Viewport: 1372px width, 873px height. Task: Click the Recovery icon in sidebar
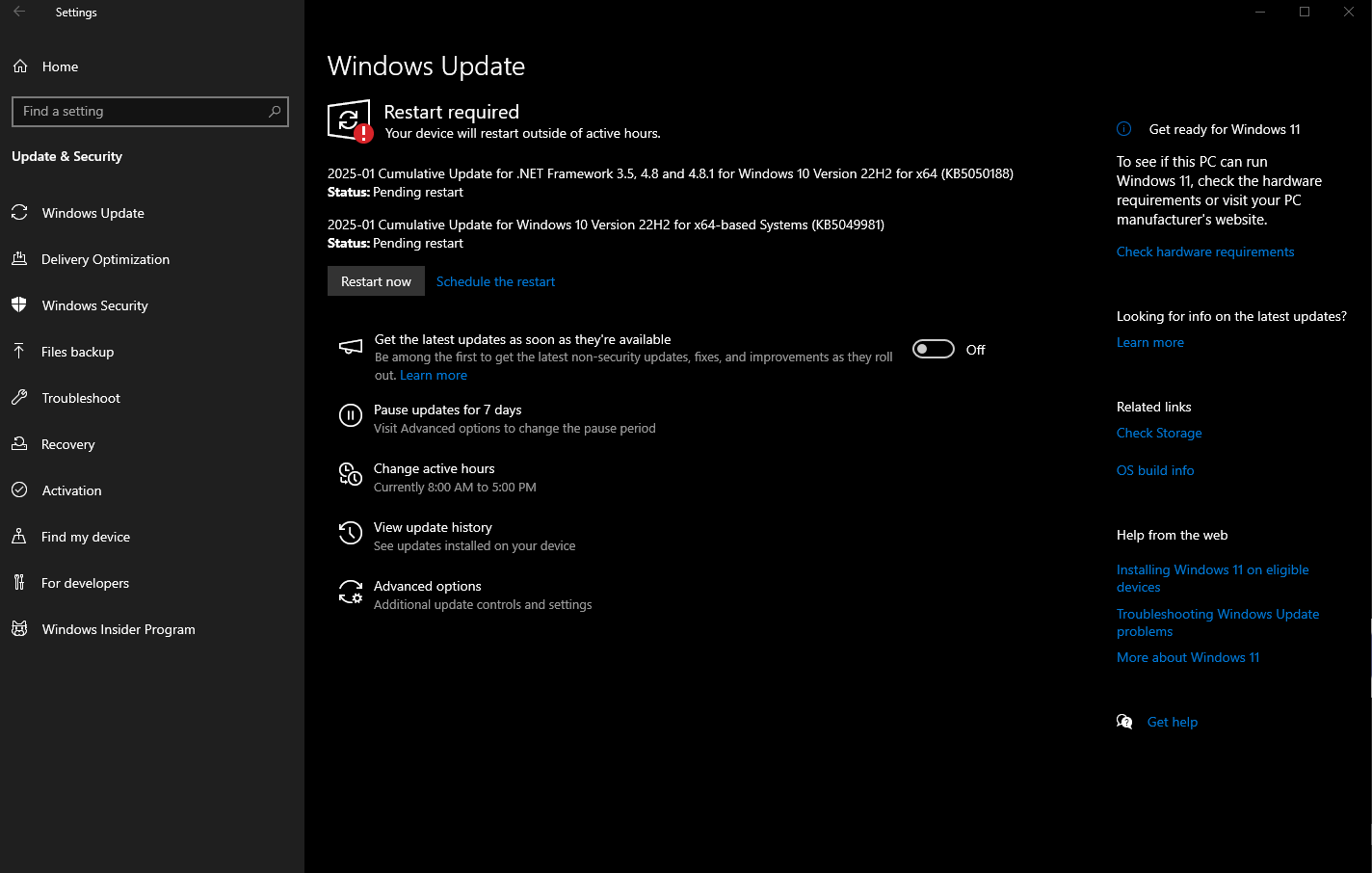tap(19, 444)
